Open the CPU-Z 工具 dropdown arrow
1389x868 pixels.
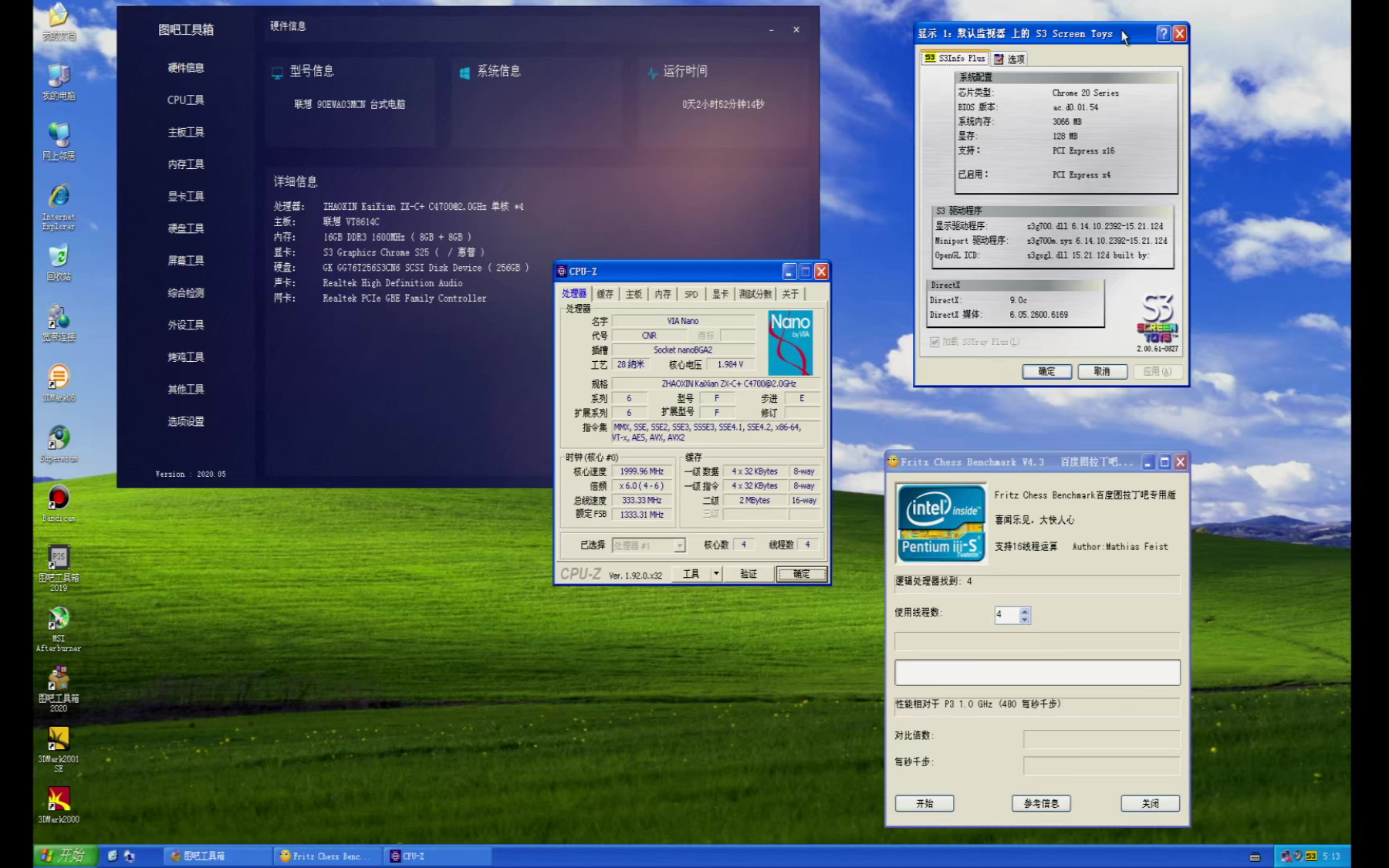(x=716, y=574)
